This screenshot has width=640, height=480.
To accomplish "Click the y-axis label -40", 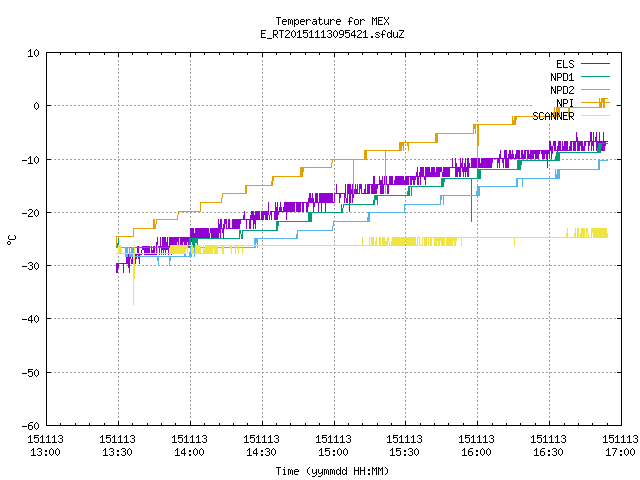I will 31,319.
